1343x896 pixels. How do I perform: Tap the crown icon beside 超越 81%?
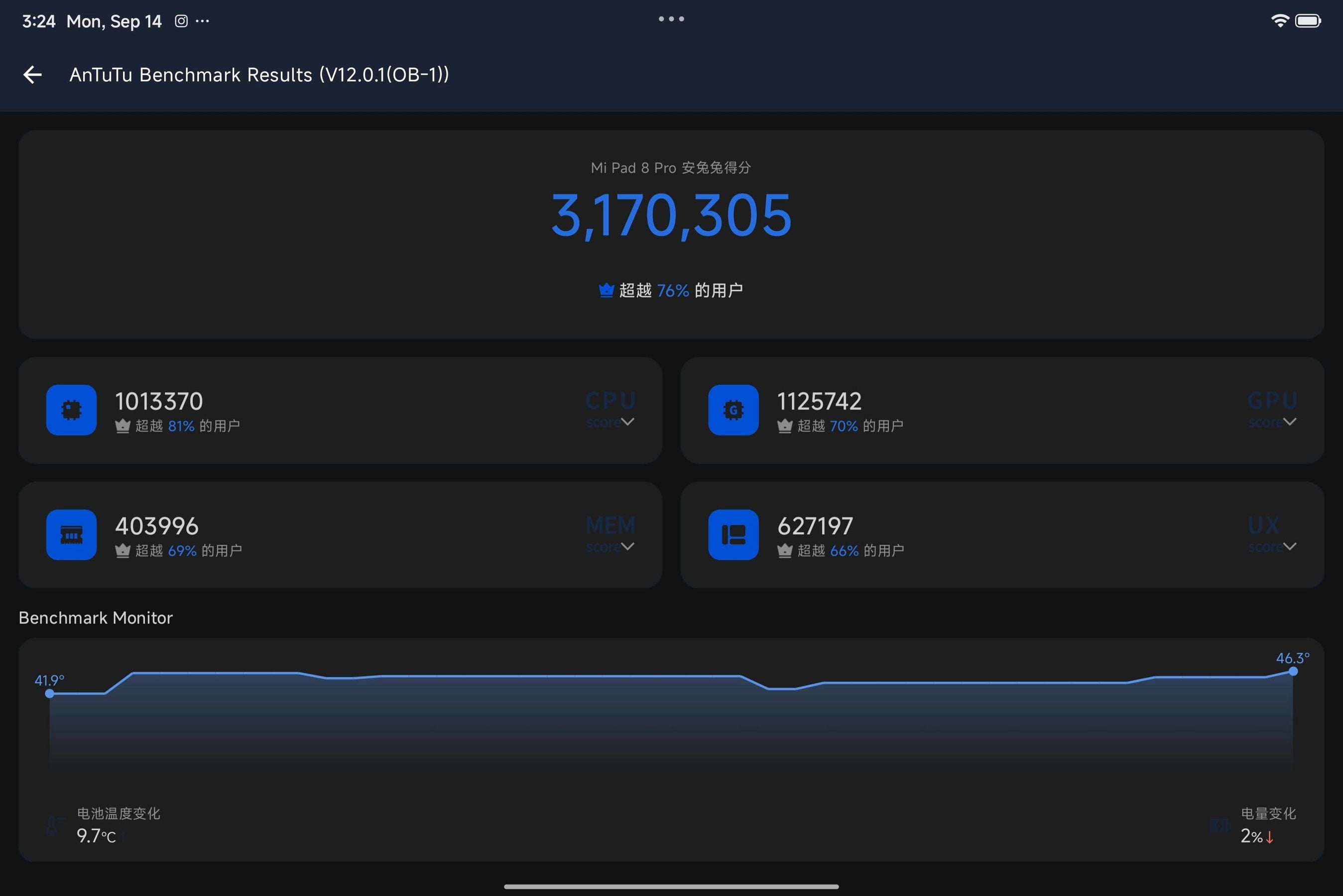pyautogui.click(x=122, y=426)
